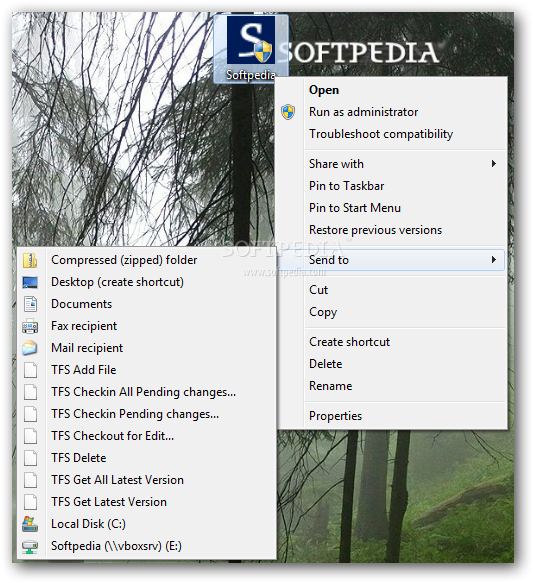The height and width of the screenshot is (583, 534).
Task: Click the file icon beside TFS Checkout for Edit
Action: pyautogui.click(x=30, y=436)
